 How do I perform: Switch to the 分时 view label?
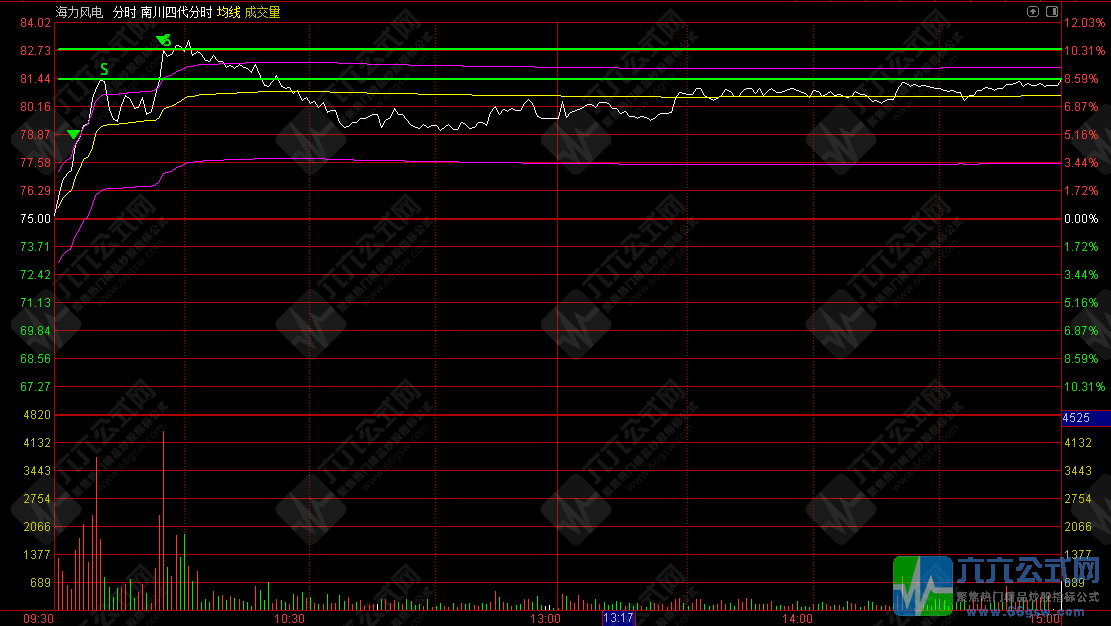pos(124,12)
